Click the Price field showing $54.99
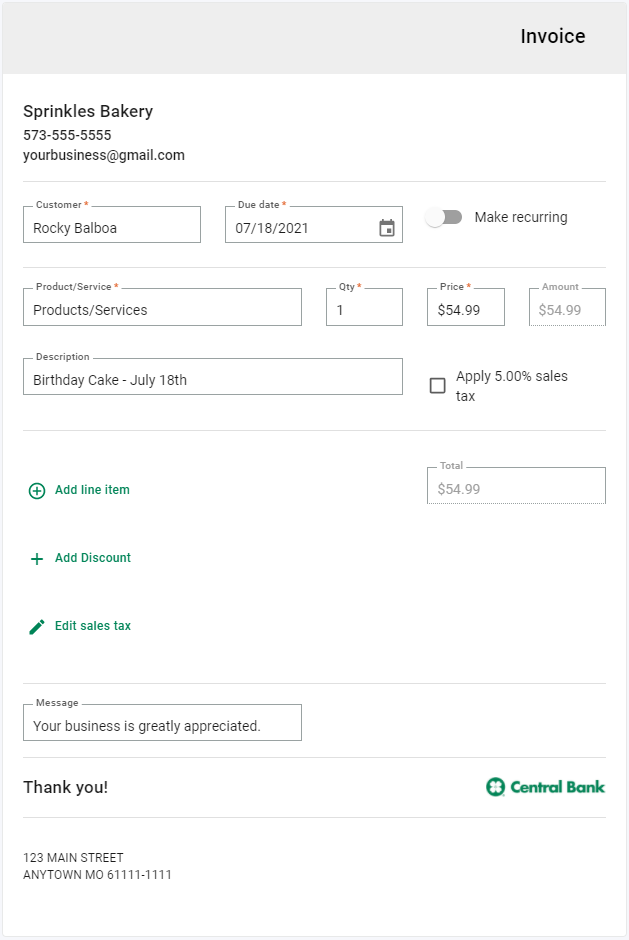Screen dimensions: 629x940 465,306
